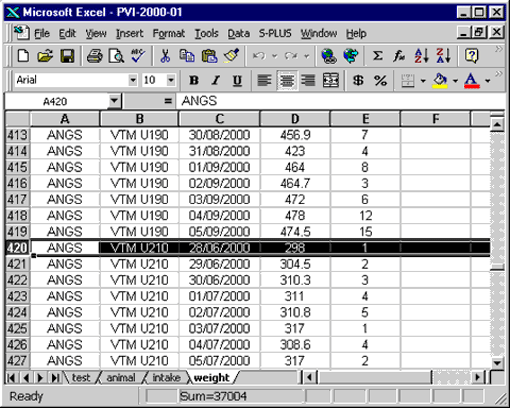510x408 pixels.
Task: Copy selection using the Copy icon
Action: tap(187, 56)
